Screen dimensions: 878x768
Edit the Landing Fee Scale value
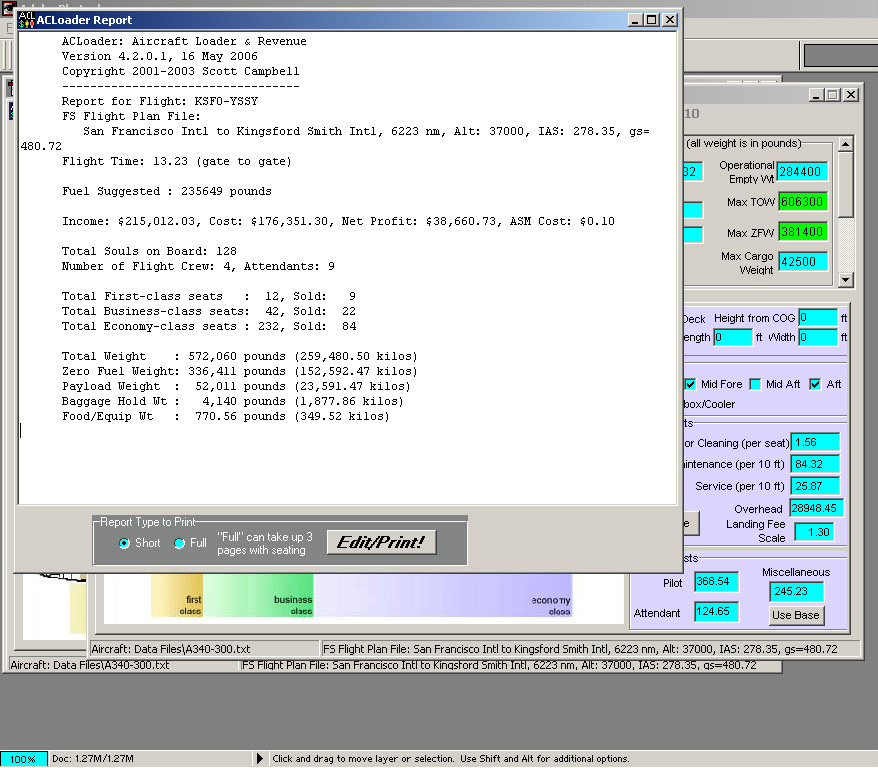click(814, 532)
